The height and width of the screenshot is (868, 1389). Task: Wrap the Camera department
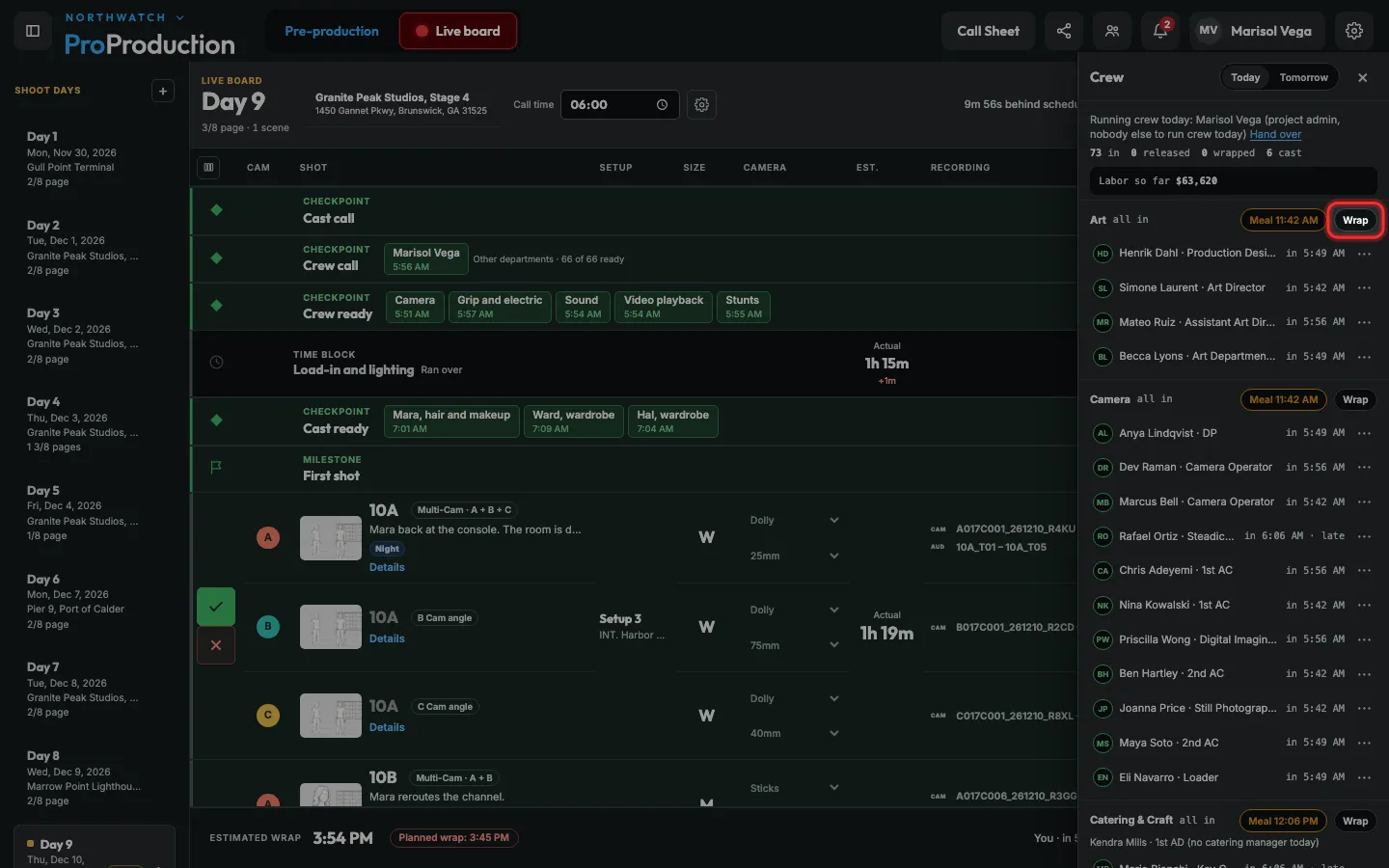pyautogui.click(x=1355, y=399)
